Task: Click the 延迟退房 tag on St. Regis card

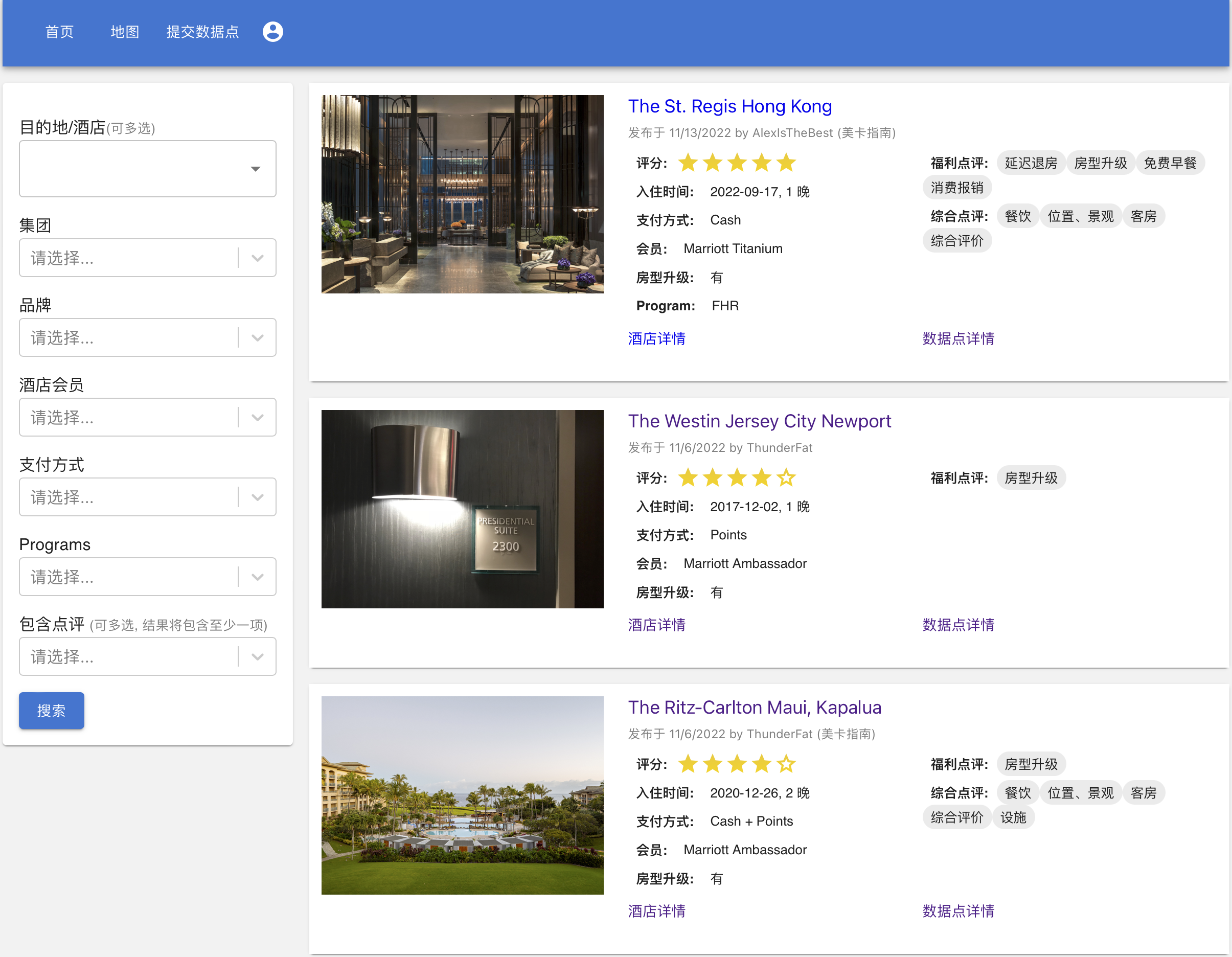Action: pos(1031,163)
